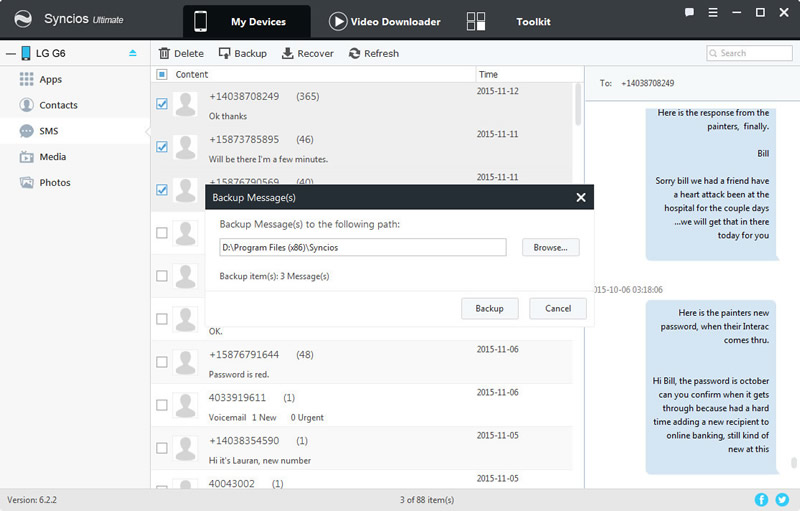
Task: Click the SMS chat bubble icon
Action: pos(27,131)
